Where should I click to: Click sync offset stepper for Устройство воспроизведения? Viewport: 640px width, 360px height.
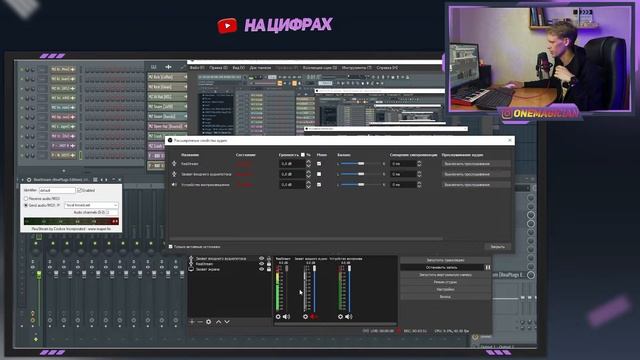click(419, 184)
